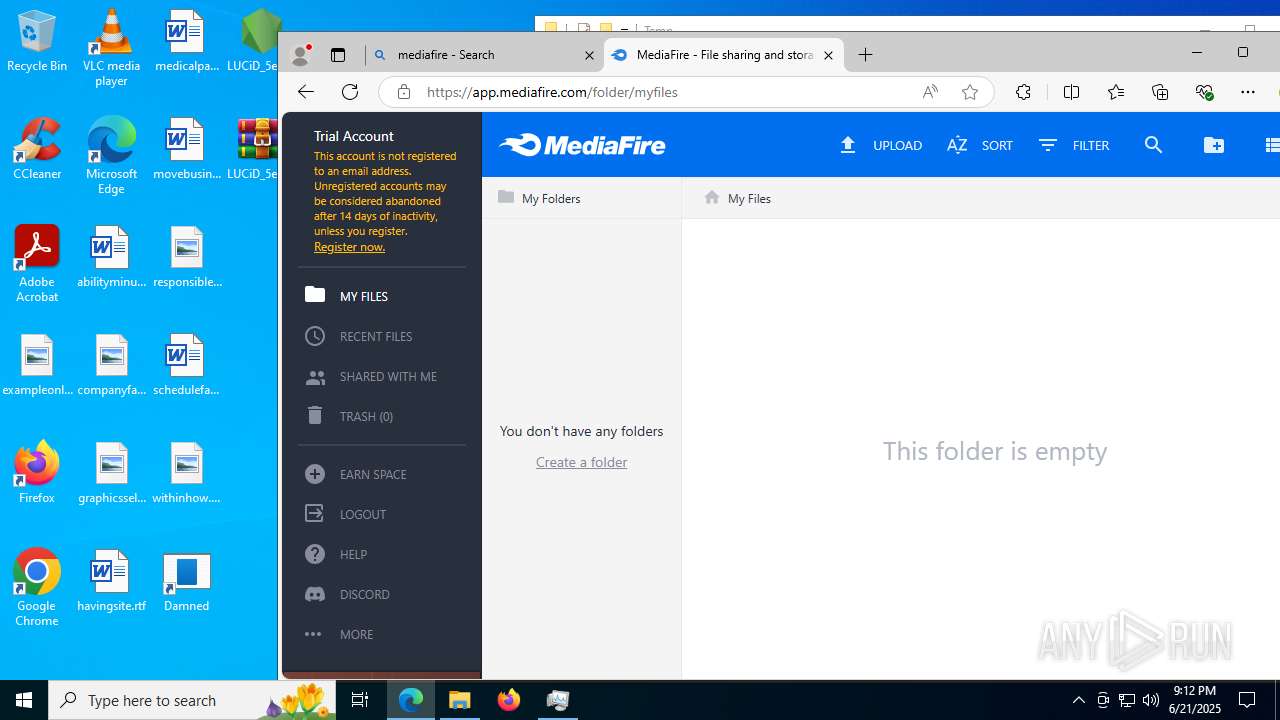1280x720 pixels.
Task: Open Edge Settings and more menu
Action: (x=1247, y=92)
